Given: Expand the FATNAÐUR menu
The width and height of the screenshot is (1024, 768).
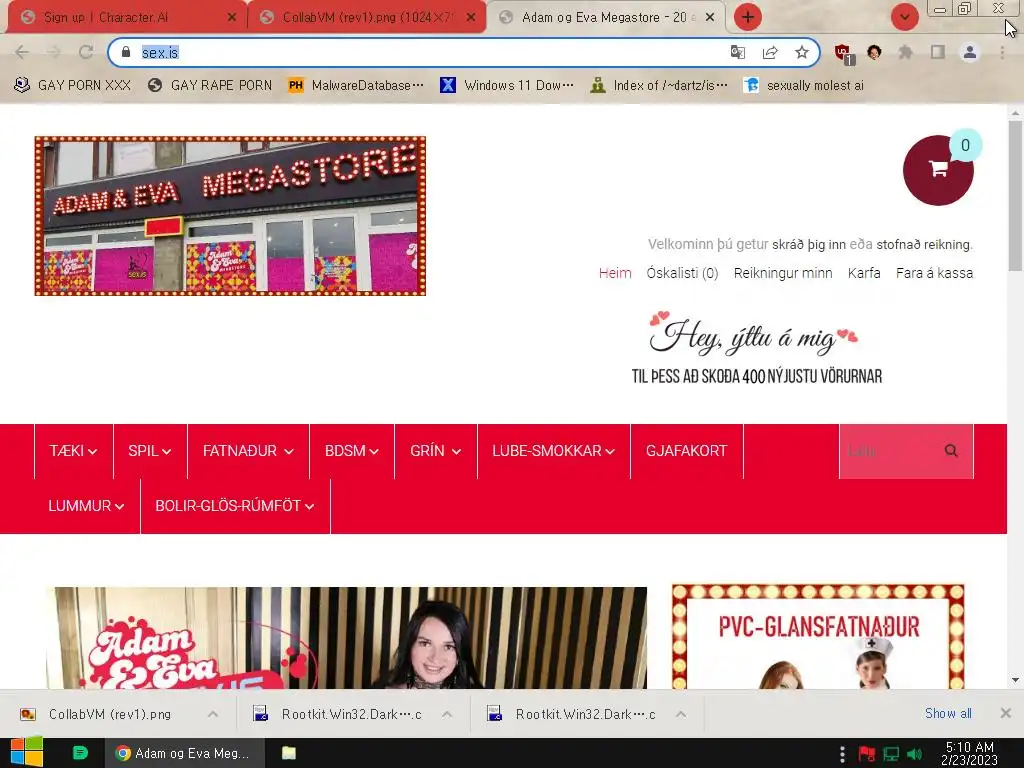Looking at the screenshot, I should pyautogui.click(x=248, y=451).
